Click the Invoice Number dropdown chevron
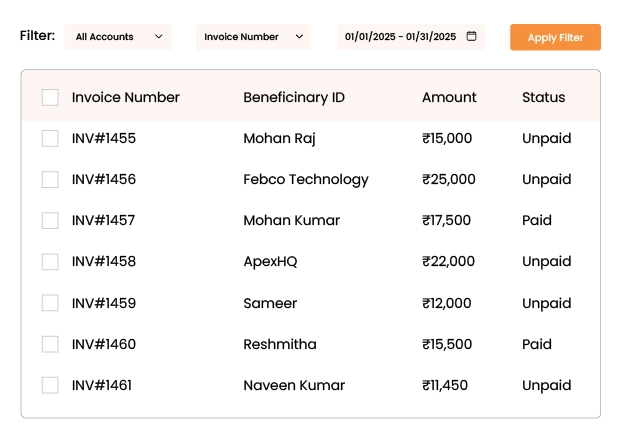Viewport: 623px width, 443px height. 299,37
